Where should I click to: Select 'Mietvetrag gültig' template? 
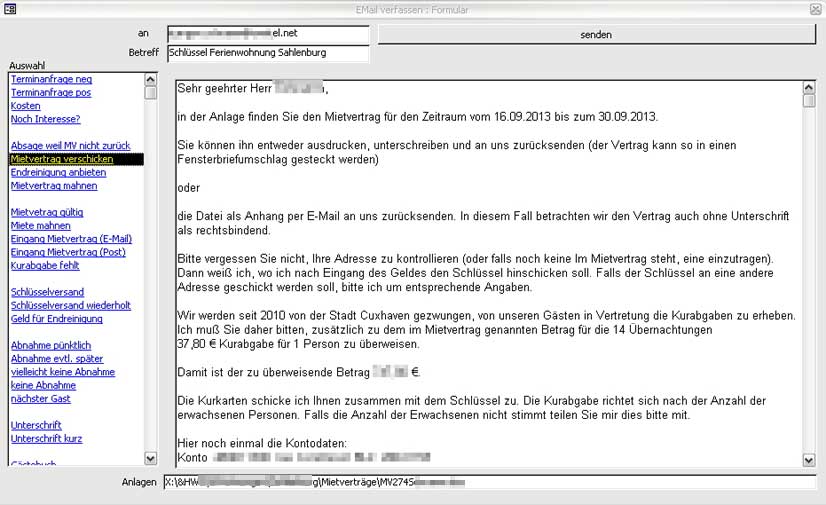tap(47, 212)
